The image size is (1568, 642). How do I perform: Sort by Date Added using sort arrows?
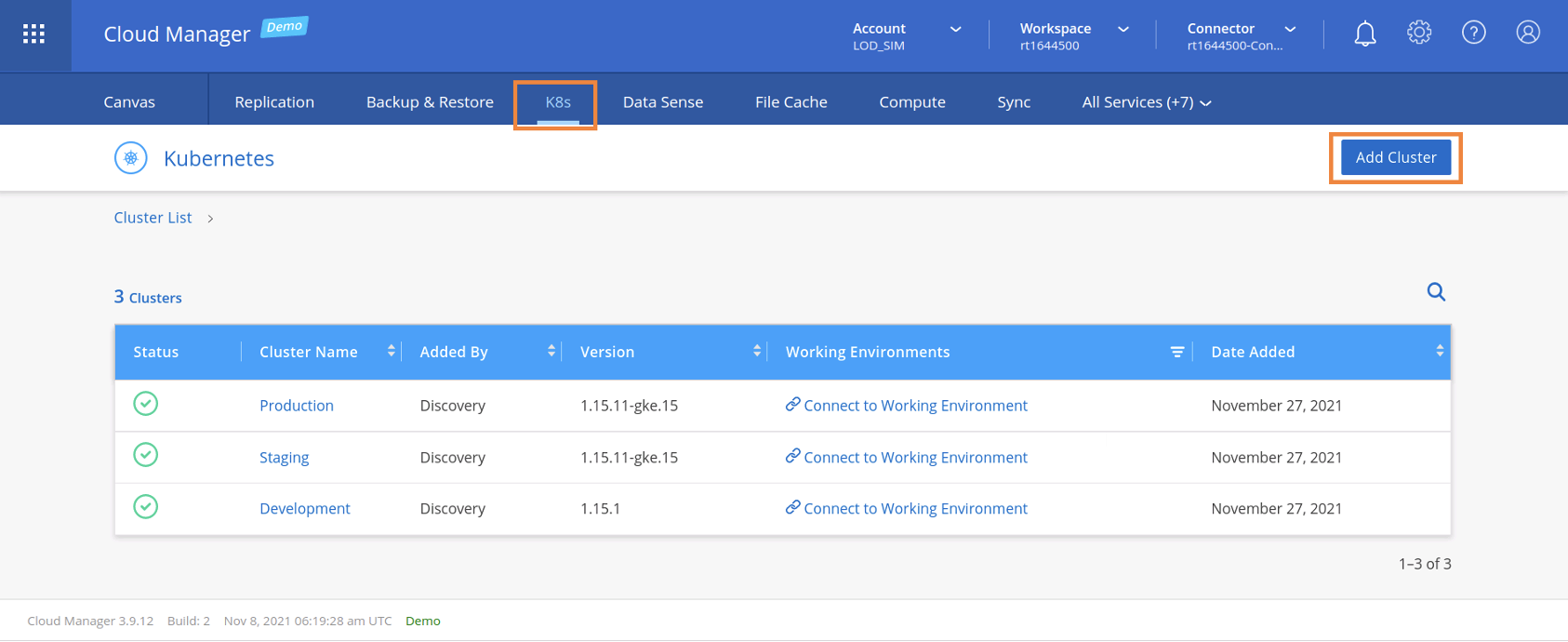(x=1440, y=351)
